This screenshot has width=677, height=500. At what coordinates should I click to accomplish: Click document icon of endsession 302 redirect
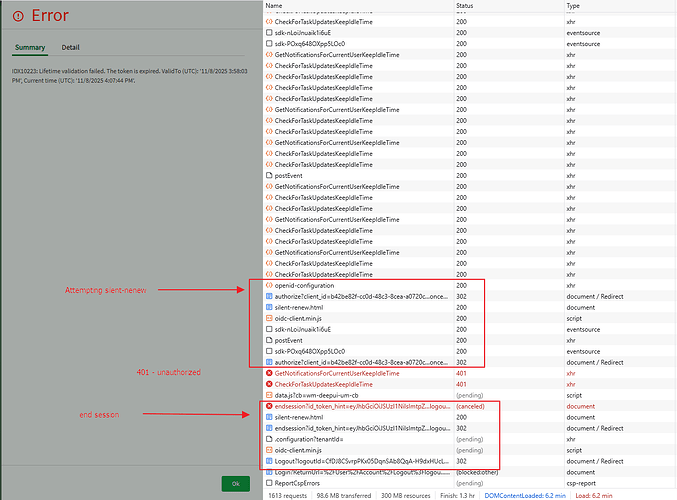point(269,428)
